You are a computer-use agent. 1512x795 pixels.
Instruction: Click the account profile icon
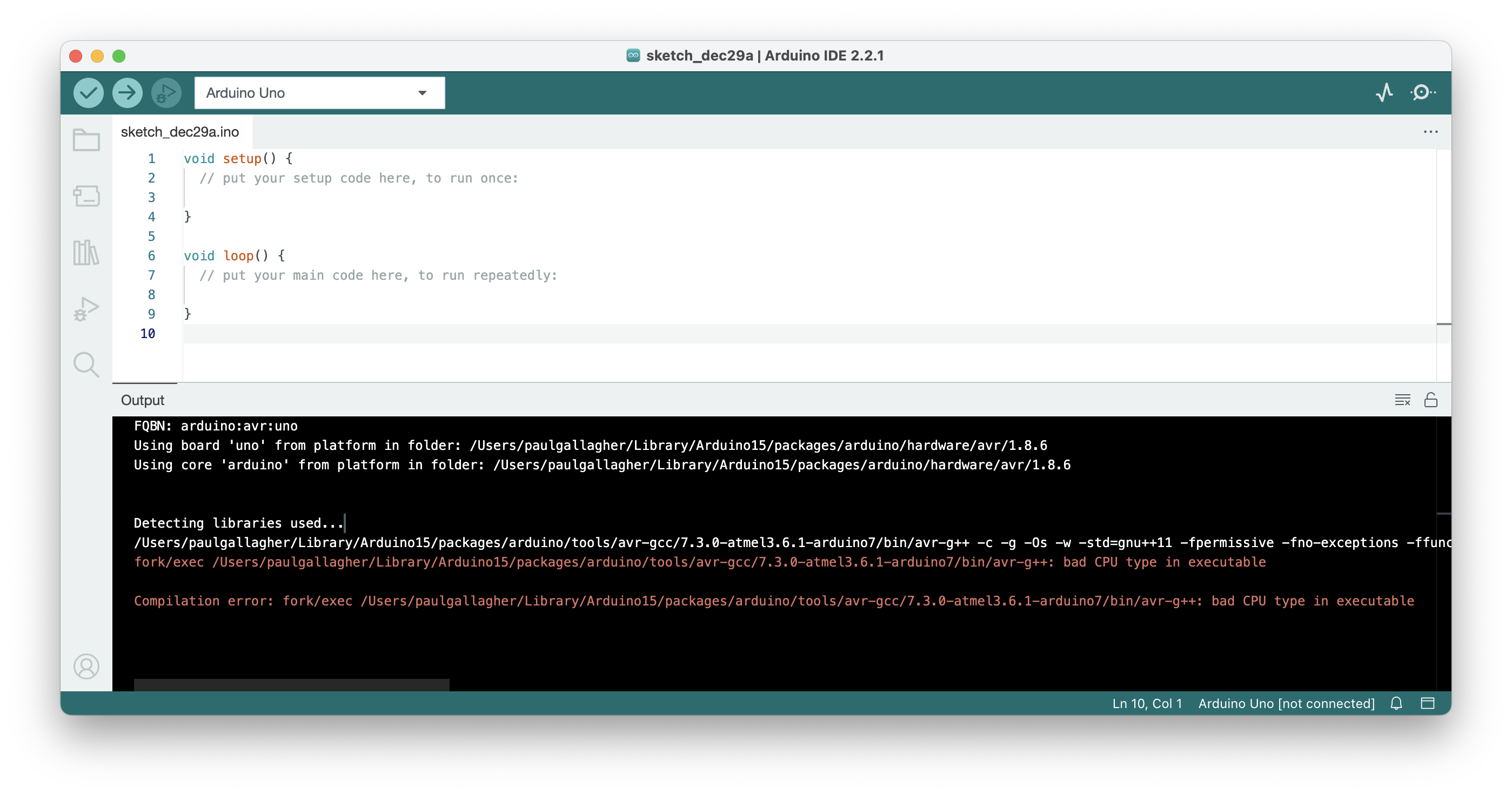tap(86, 666)
